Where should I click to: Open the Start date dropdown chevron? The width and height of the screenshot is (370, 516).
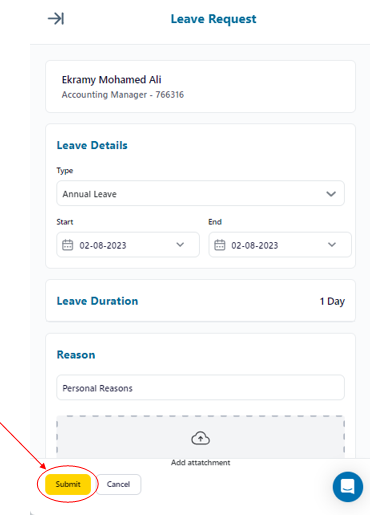180,245
